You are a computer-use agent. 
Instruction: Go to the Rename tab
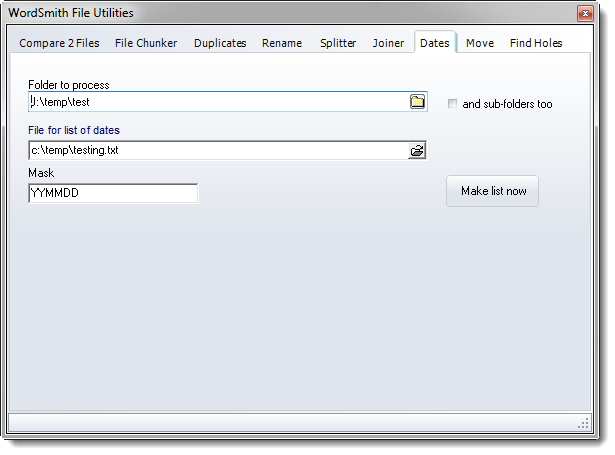pos(282,43)
